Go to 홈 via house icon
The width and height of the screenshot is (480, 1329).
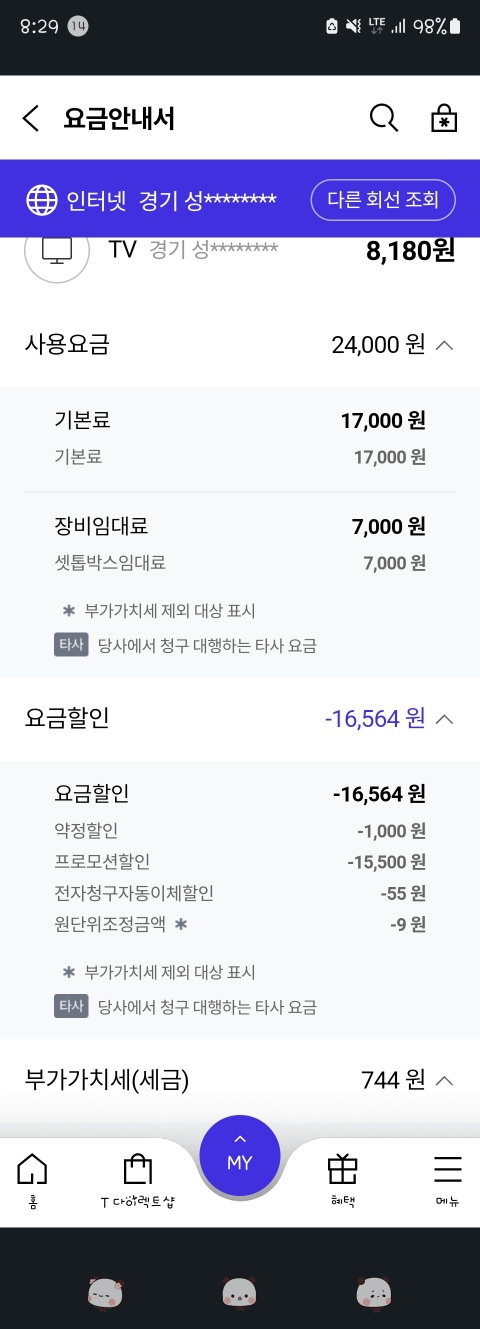[32, 1181]
